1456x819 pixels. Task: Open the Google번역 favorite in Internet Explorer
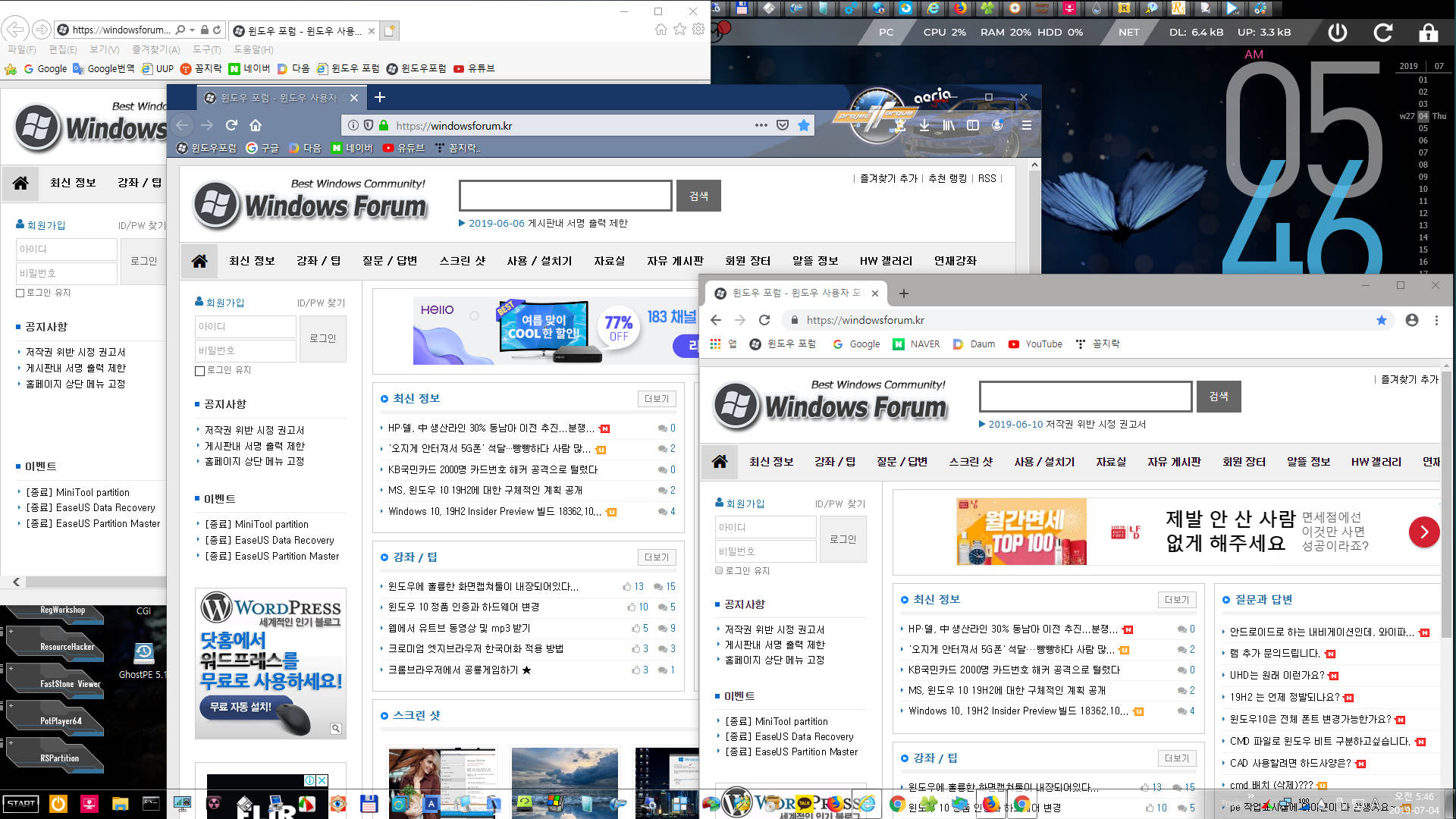[104, 68]
